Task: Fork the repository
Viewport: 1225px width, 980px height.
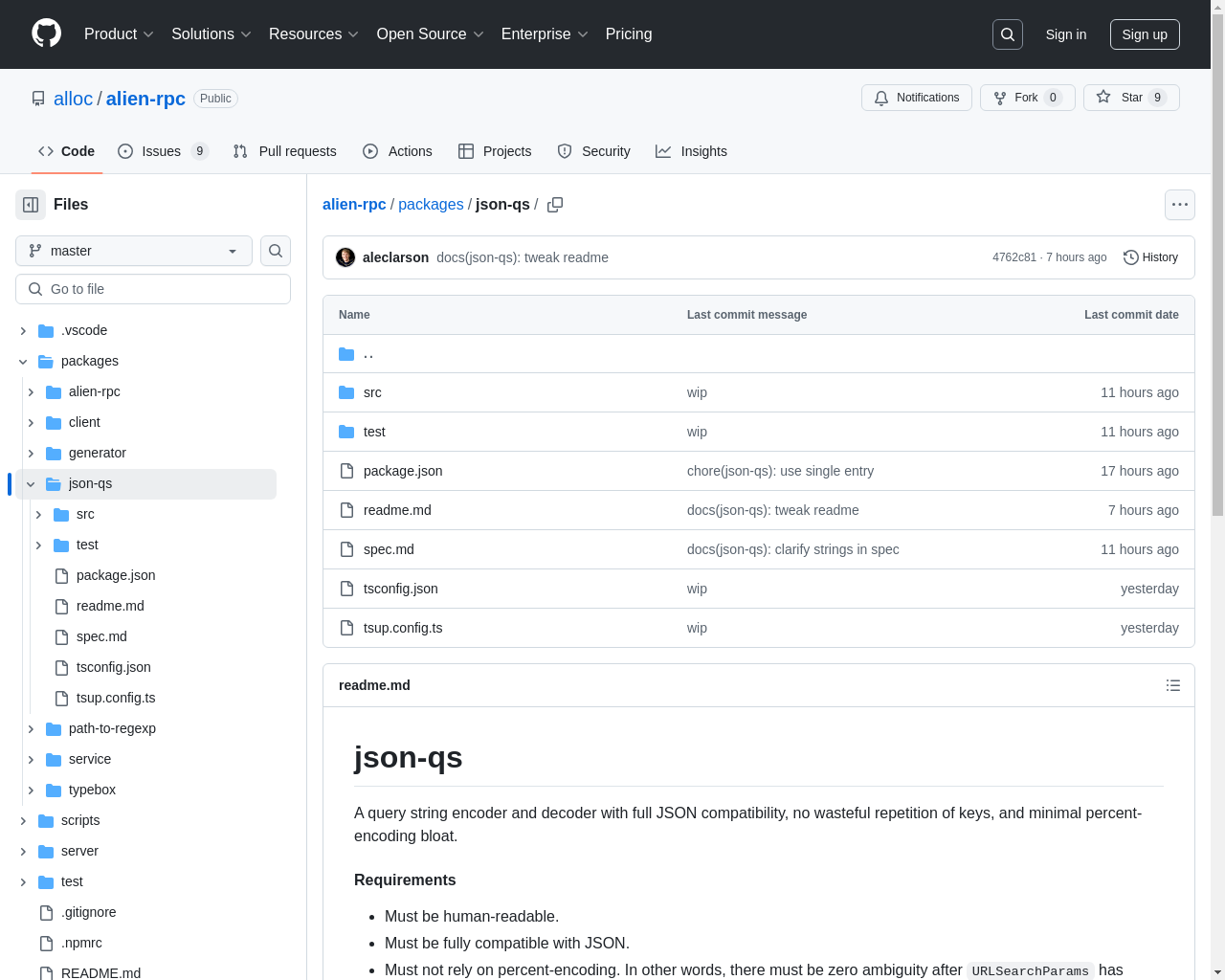Action: tap(1028, 98)
